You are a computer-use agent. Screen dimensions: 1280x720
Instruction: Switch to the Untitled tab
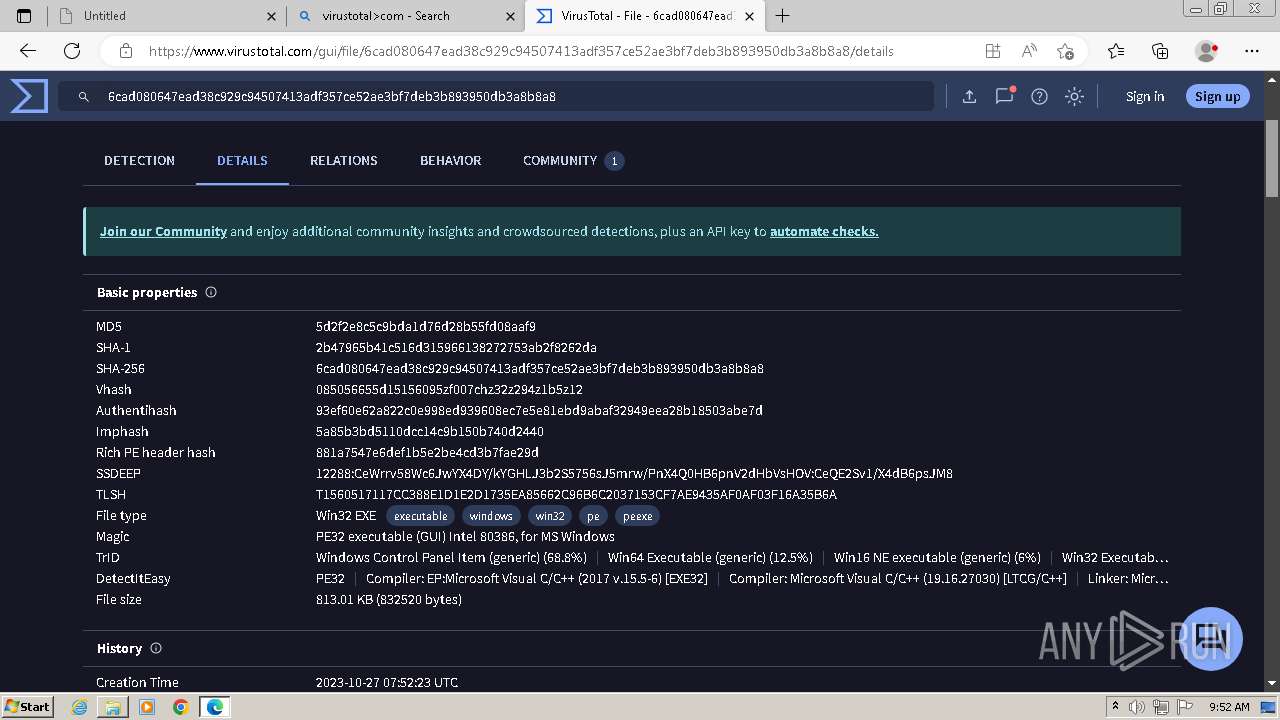167,16
